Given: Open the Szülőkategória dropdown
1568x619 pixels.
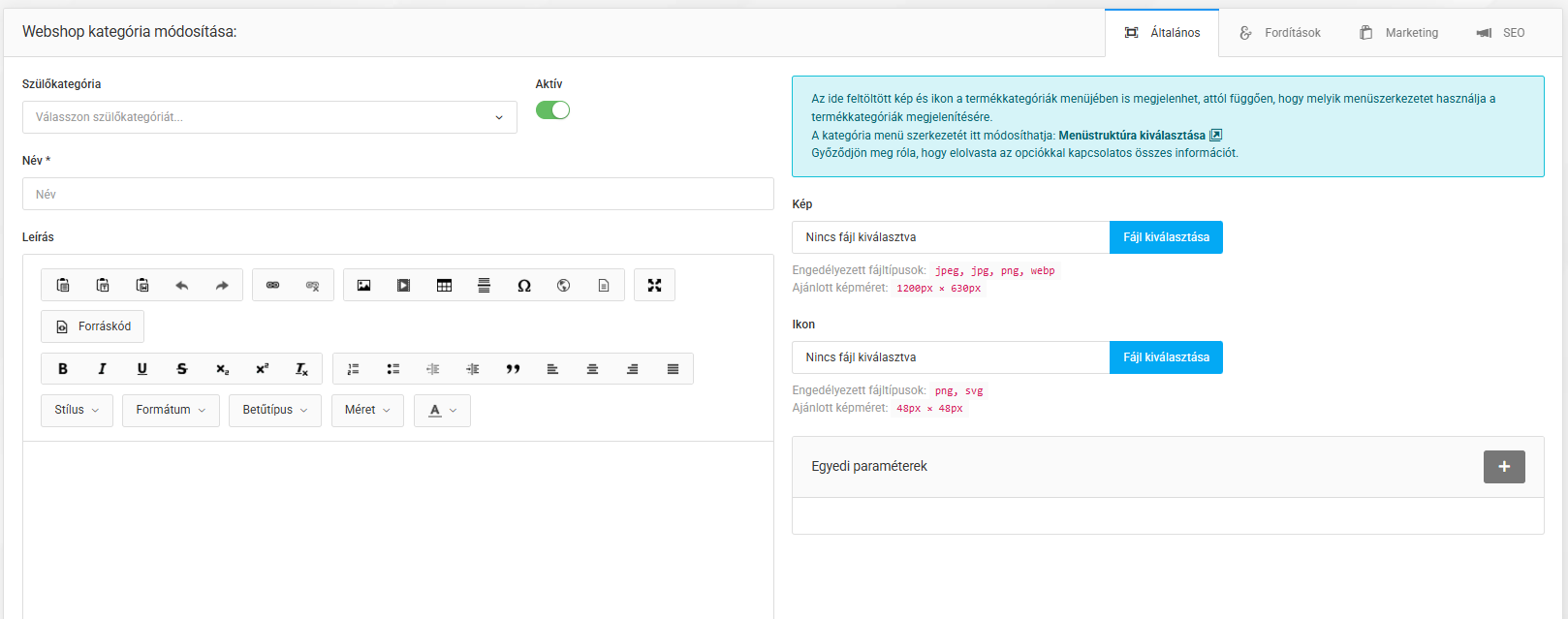Looking at the screenshot, I should pyautogui.click(x=269, y=117).
